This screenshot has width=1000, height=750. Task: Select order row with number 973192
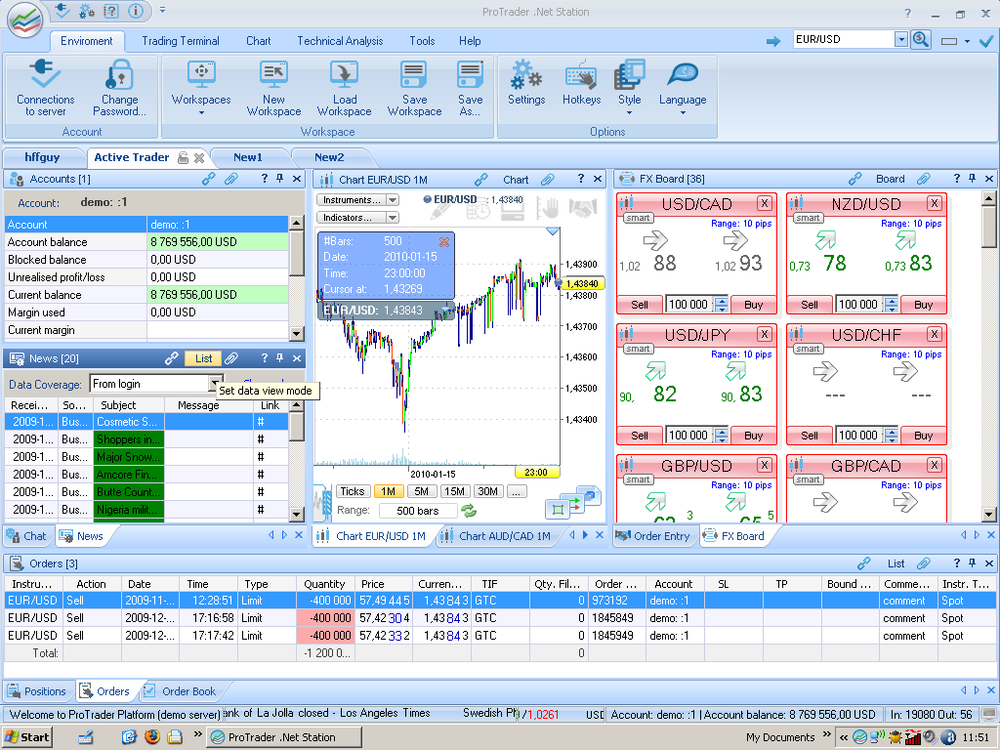tap(500, 601)
